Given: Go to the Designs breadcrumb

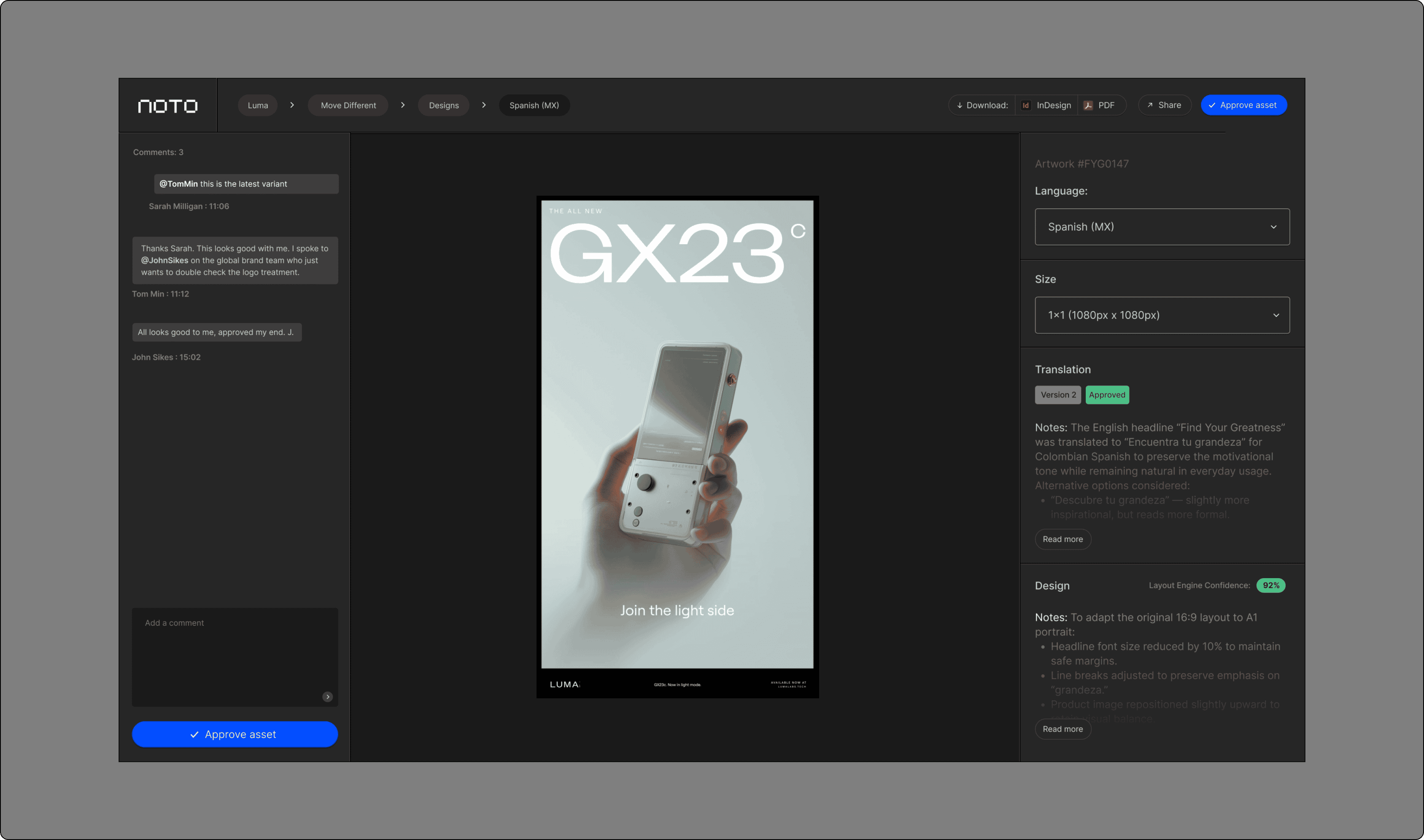Looking at the screenshot, I should (x=443, y=105).
